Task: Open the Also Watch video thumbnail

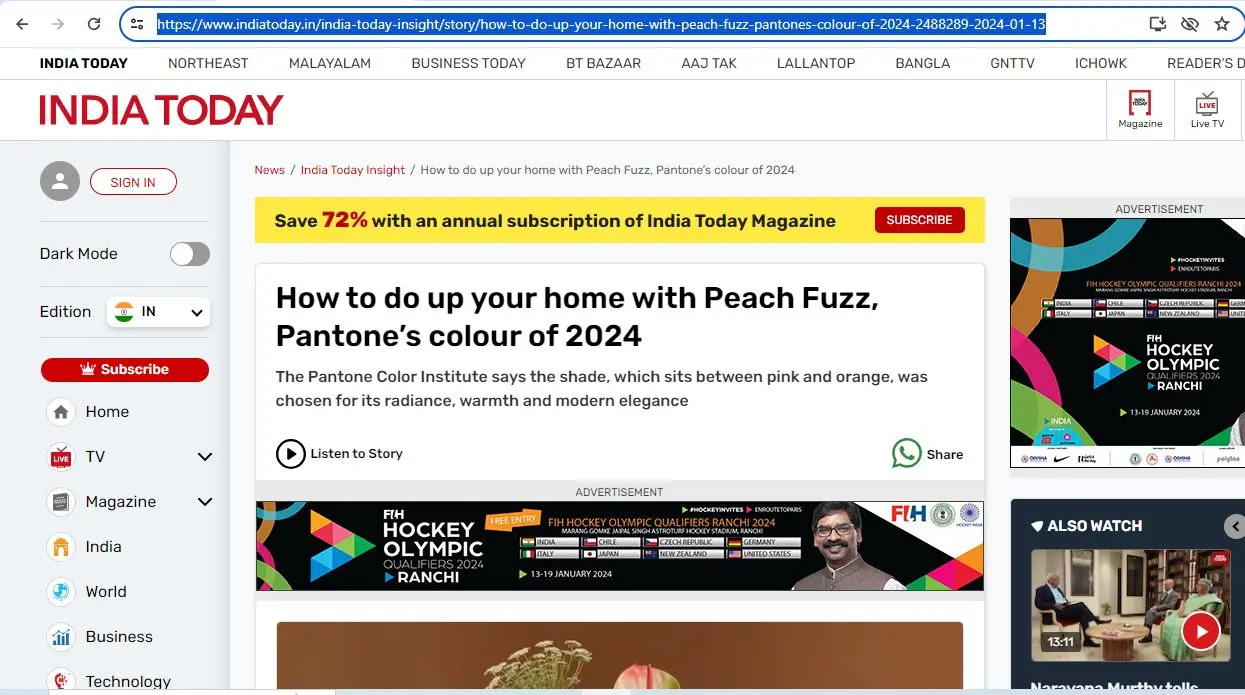Action: (x=1131, y=605)
